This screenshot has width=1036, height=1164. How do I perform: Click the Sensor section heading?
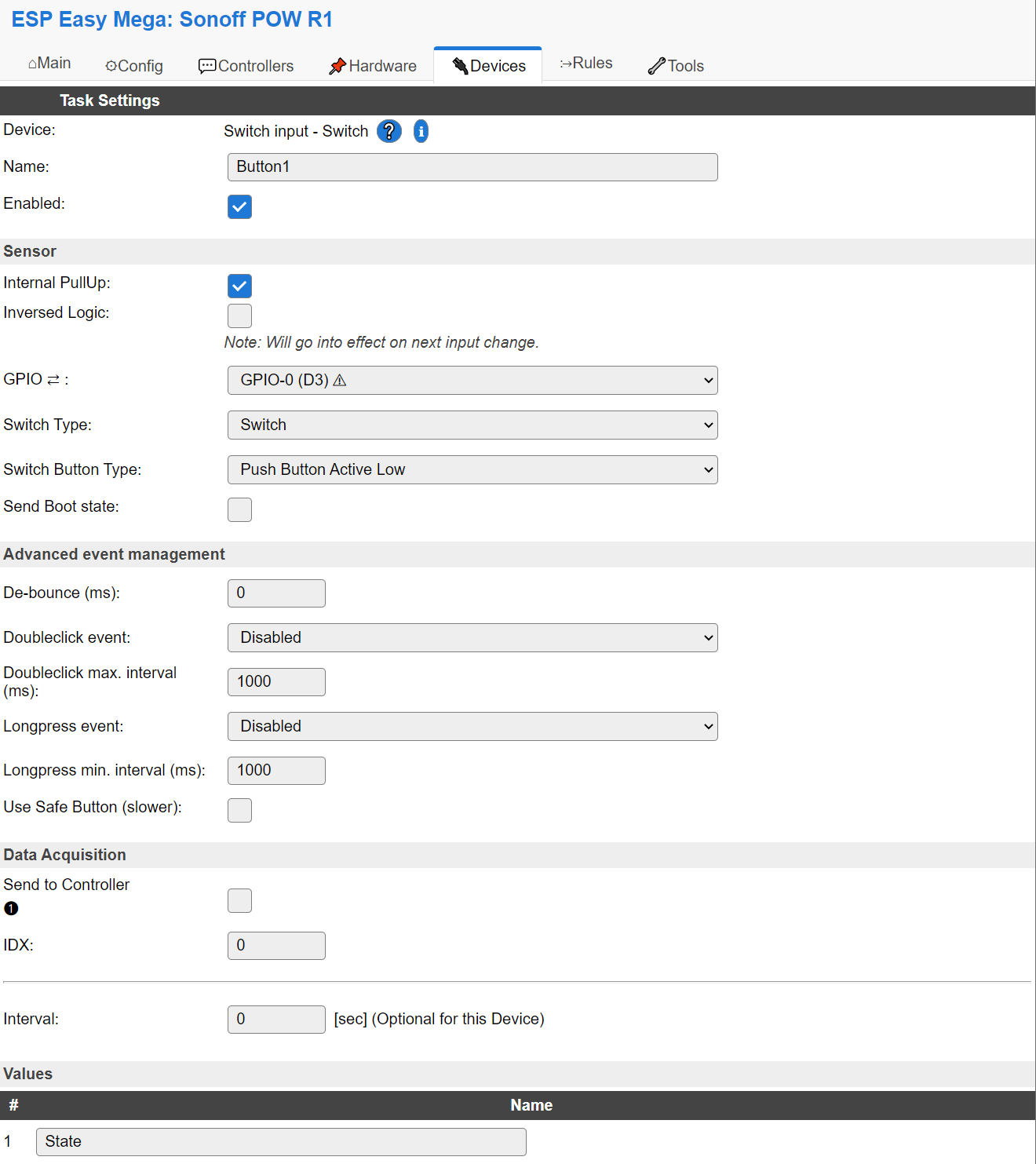tap(30, 251)
